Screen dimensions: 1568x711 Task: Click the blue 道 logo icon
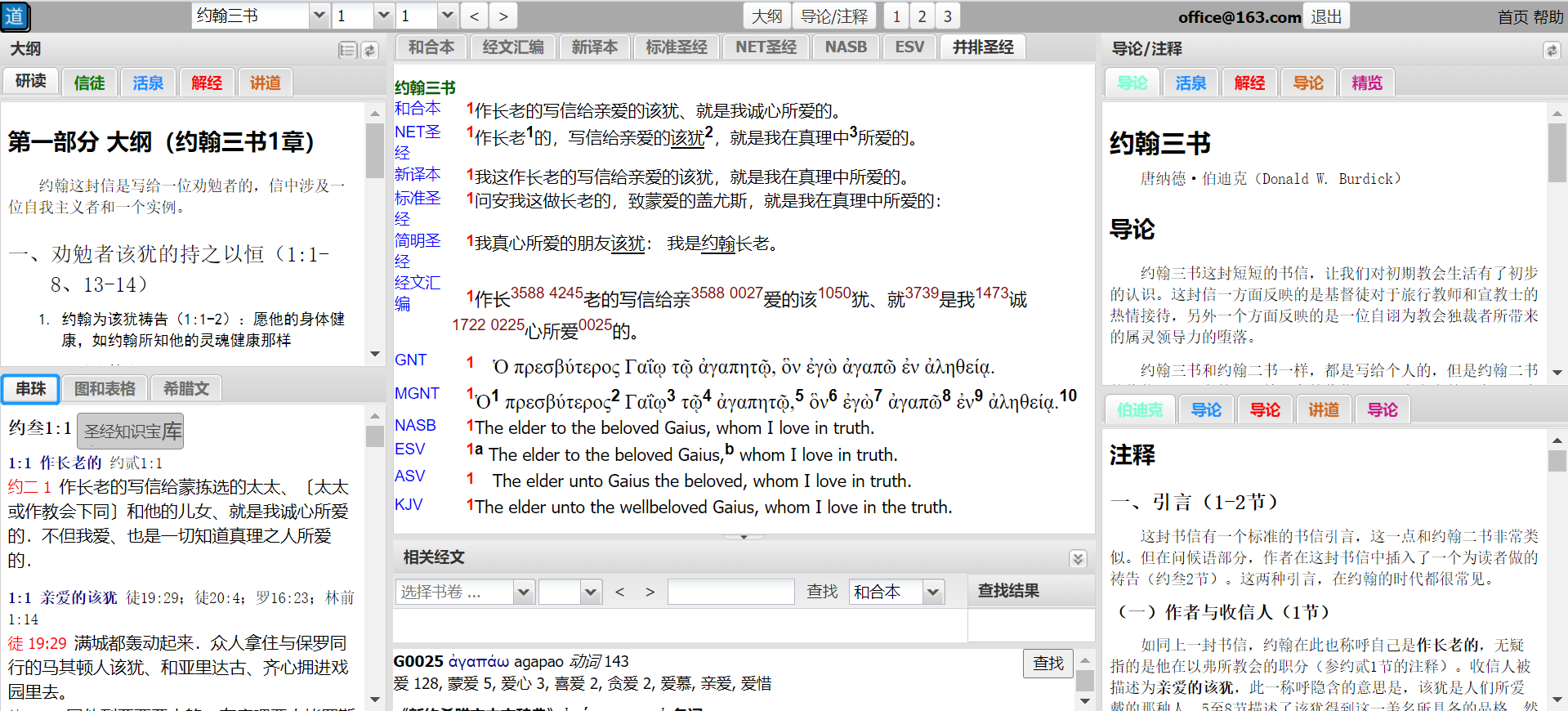pyautogui.click(x=16, y=16)
